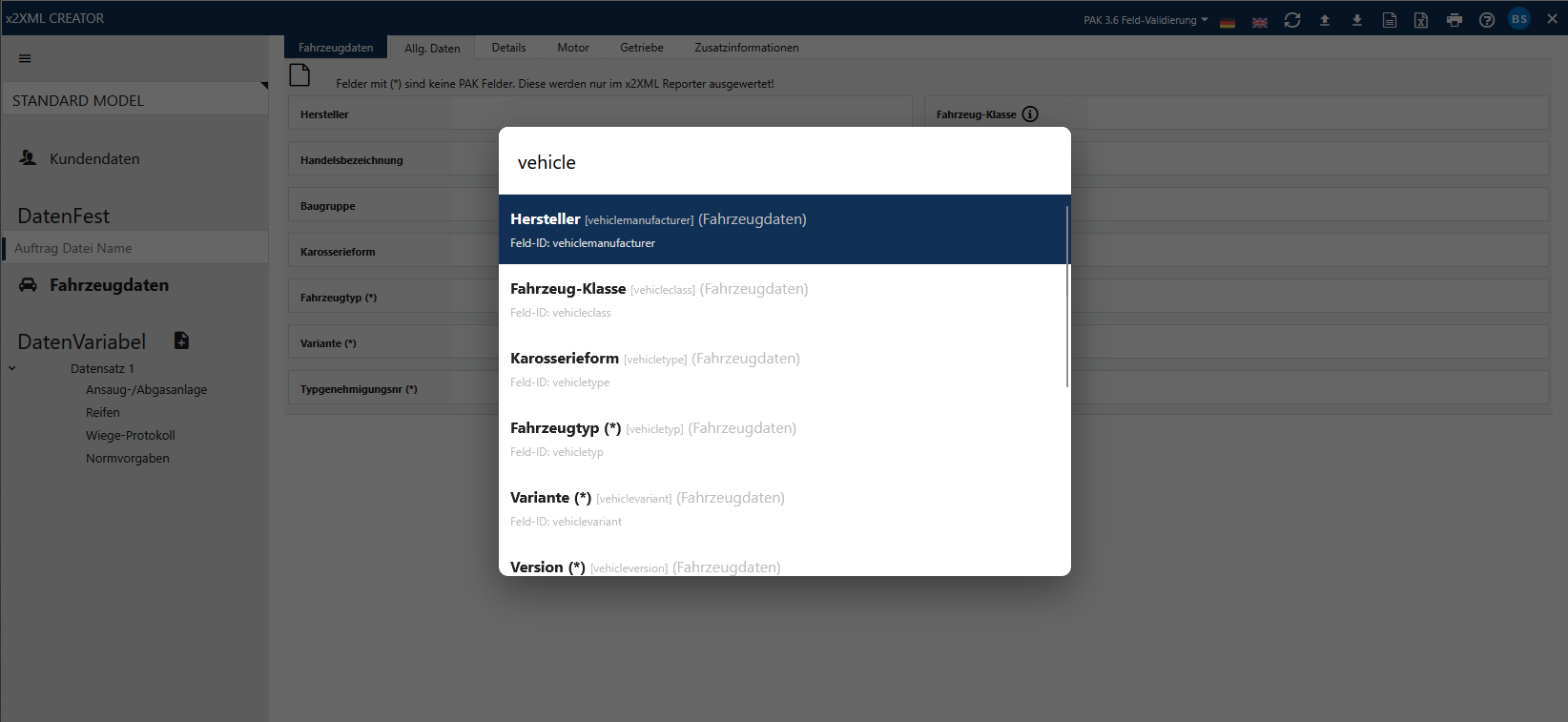Switch to the Motor tab
This screenshot has width=1568, height=722.
click(x=573, y=48)
